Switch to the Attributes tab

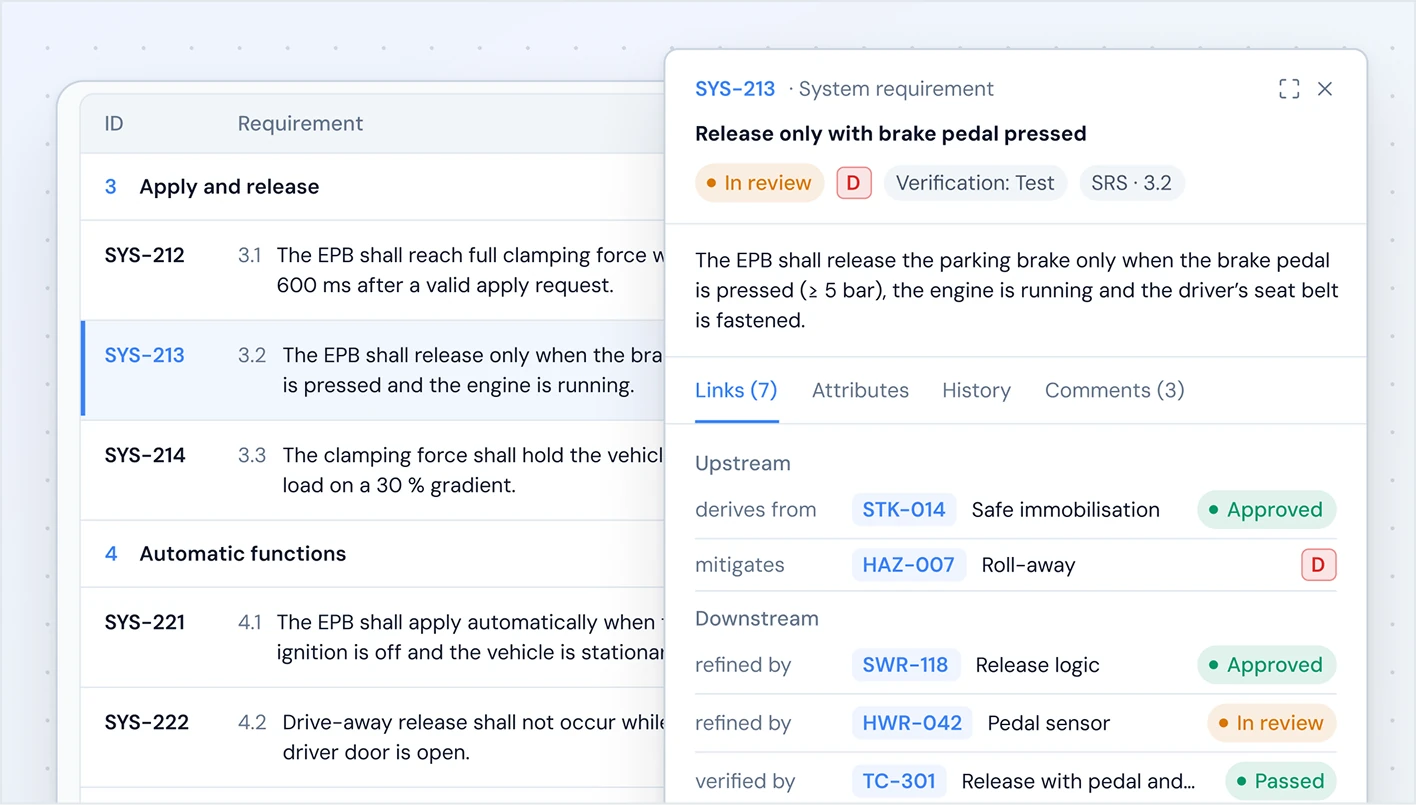pos(860,390)
